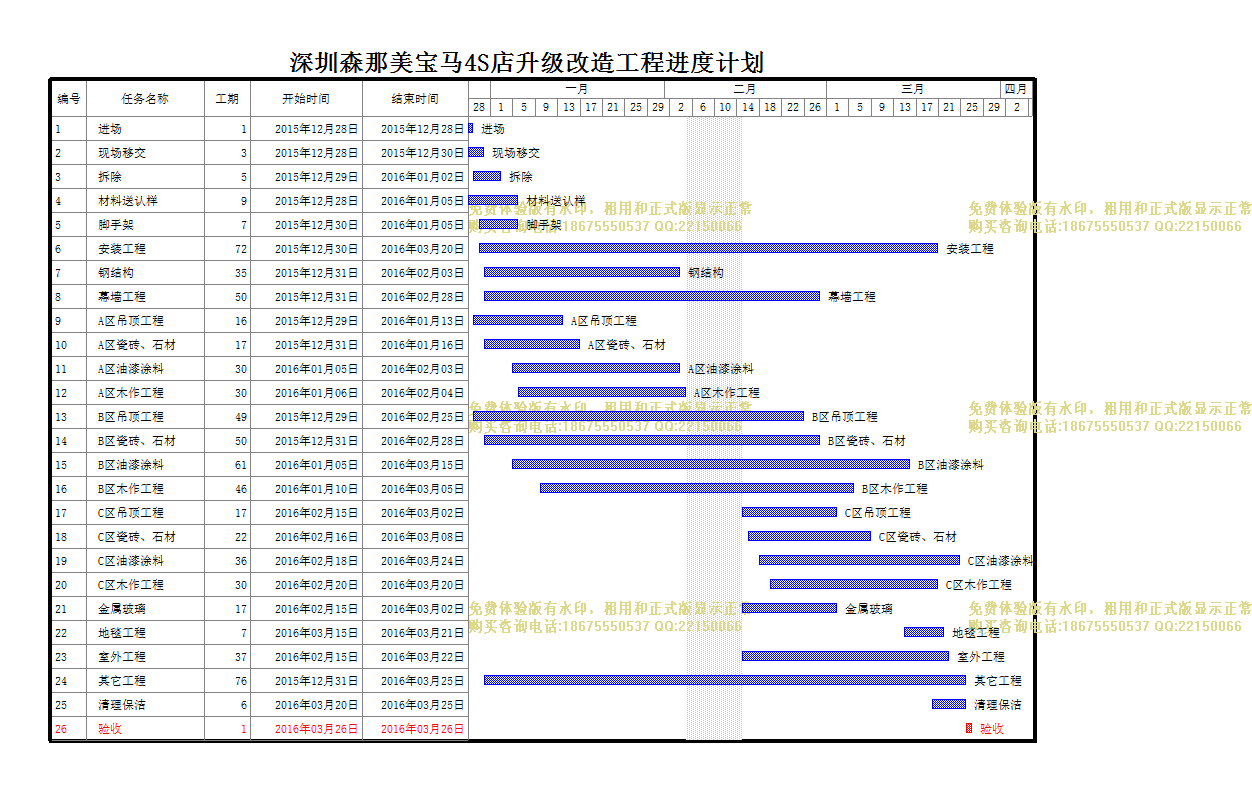Click the 开始时间 column header
The height and width of the screenshot is (790, 1252).
click(x=306, y=99)
